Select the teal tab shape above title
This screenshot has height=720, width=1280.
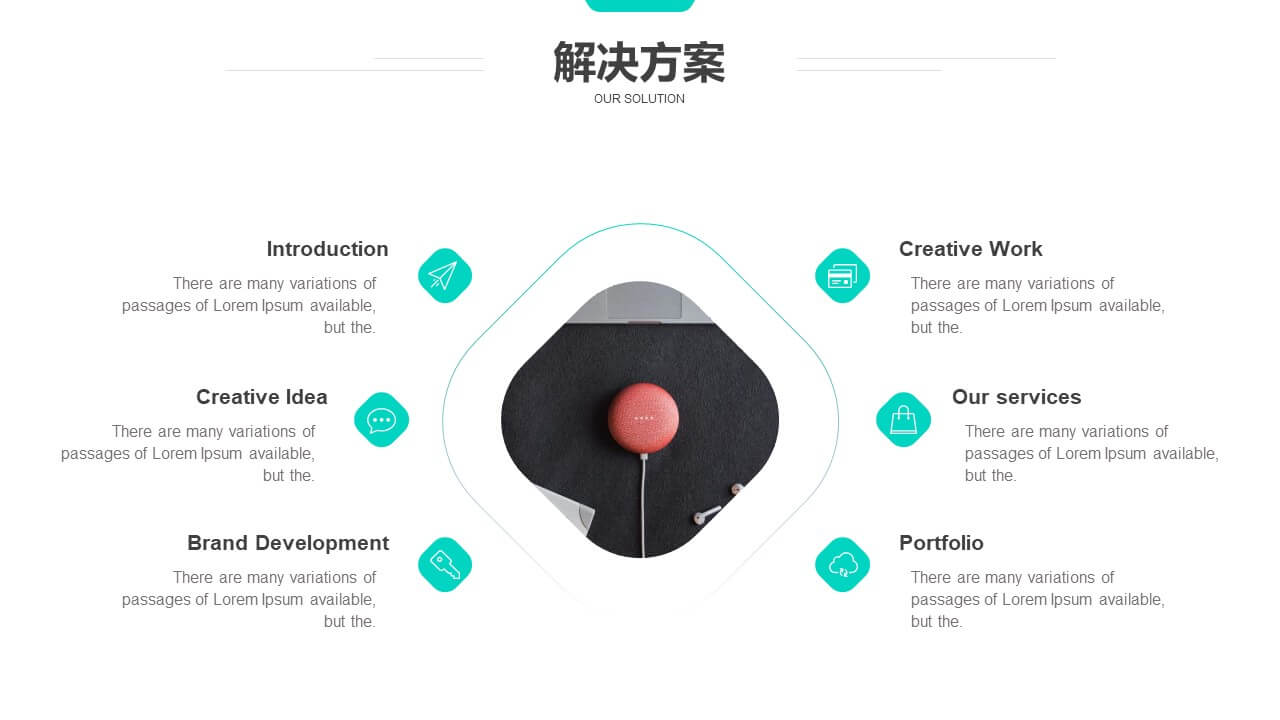(x=640, y=5)
